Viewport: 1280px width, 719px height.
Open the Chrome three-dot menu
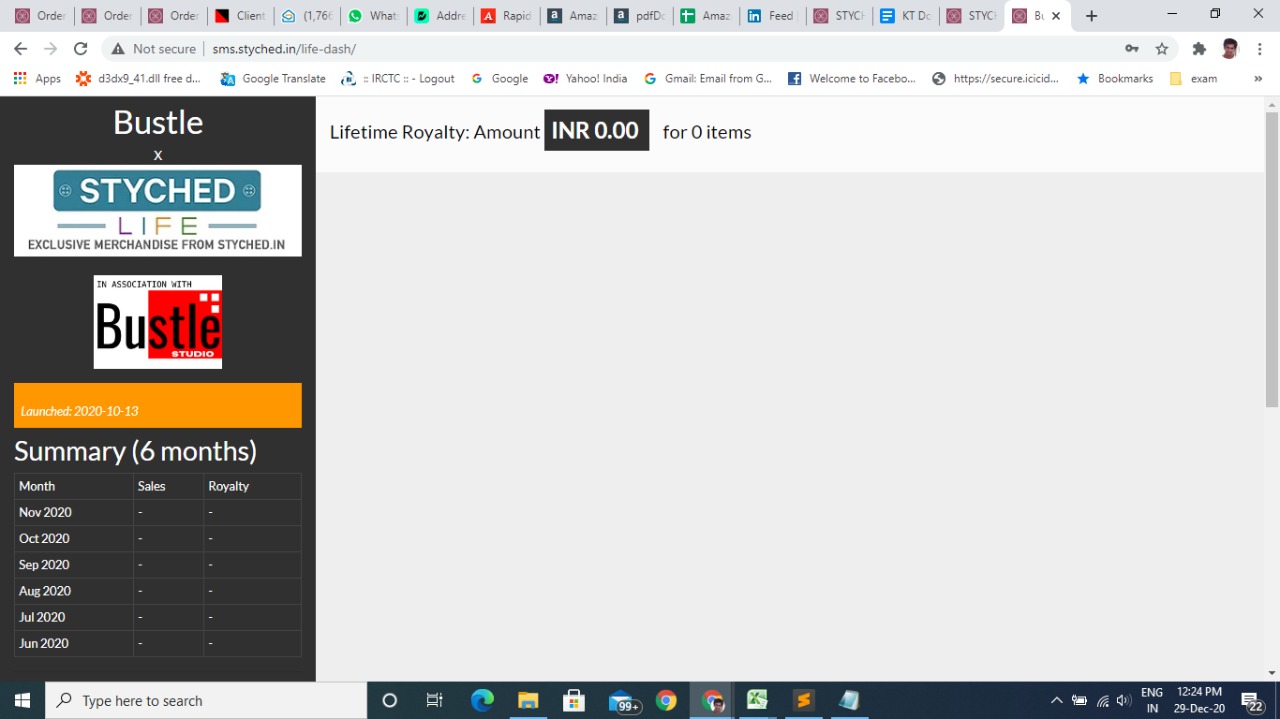1259,48
